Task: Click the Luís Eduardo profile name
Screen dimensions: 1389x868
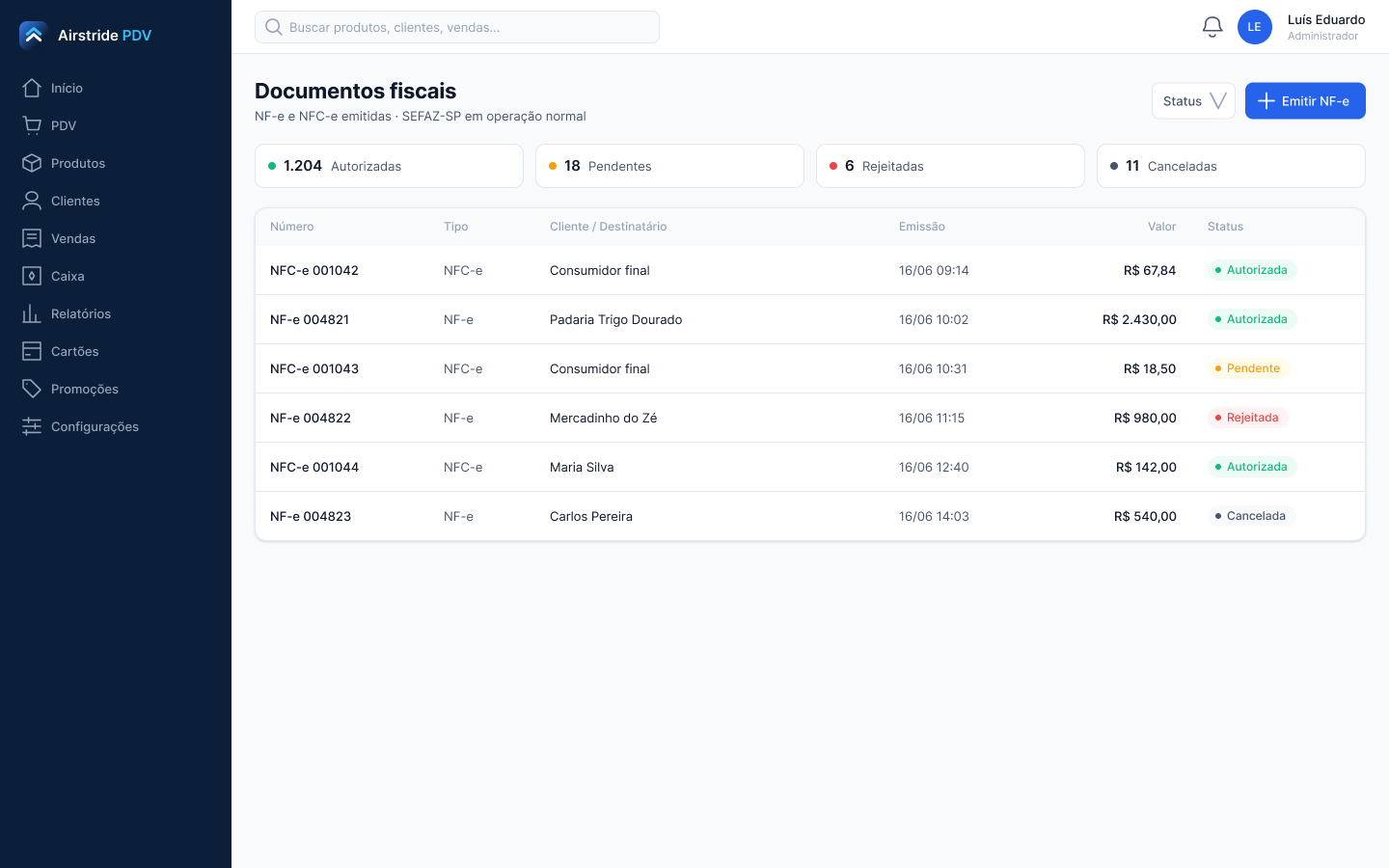Action: tap(1326, 19)
